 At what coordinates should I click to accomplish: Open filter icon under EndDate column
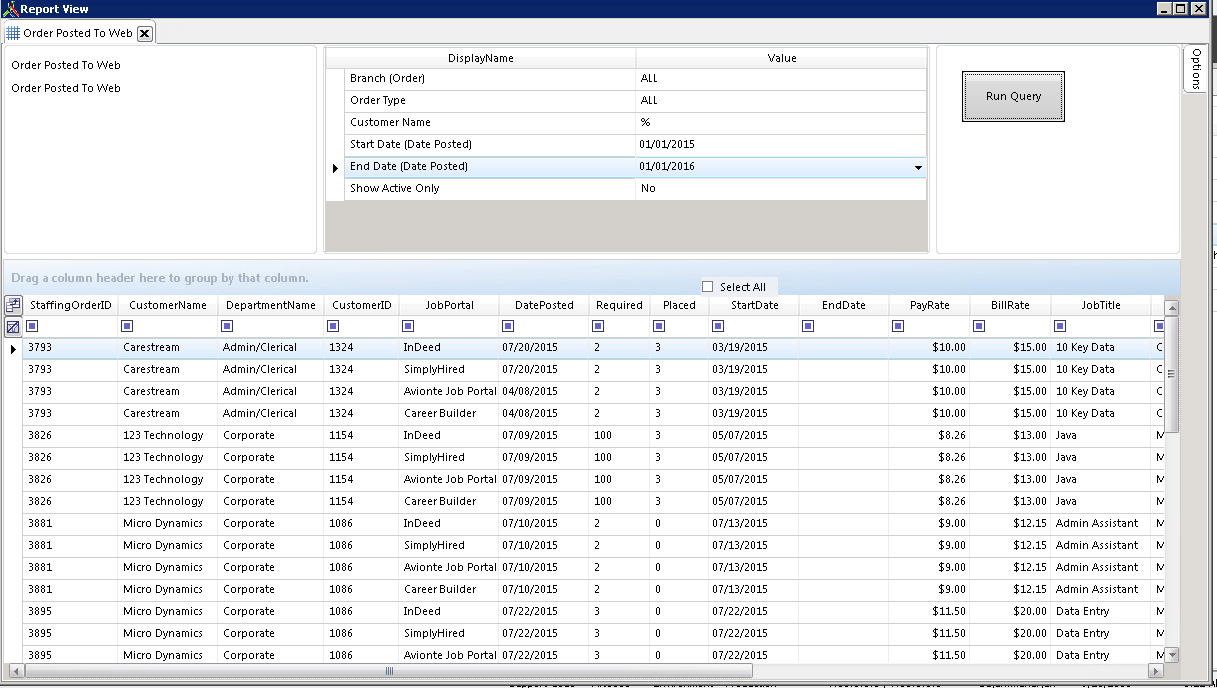pyautogui.click(x=808, y=326)
